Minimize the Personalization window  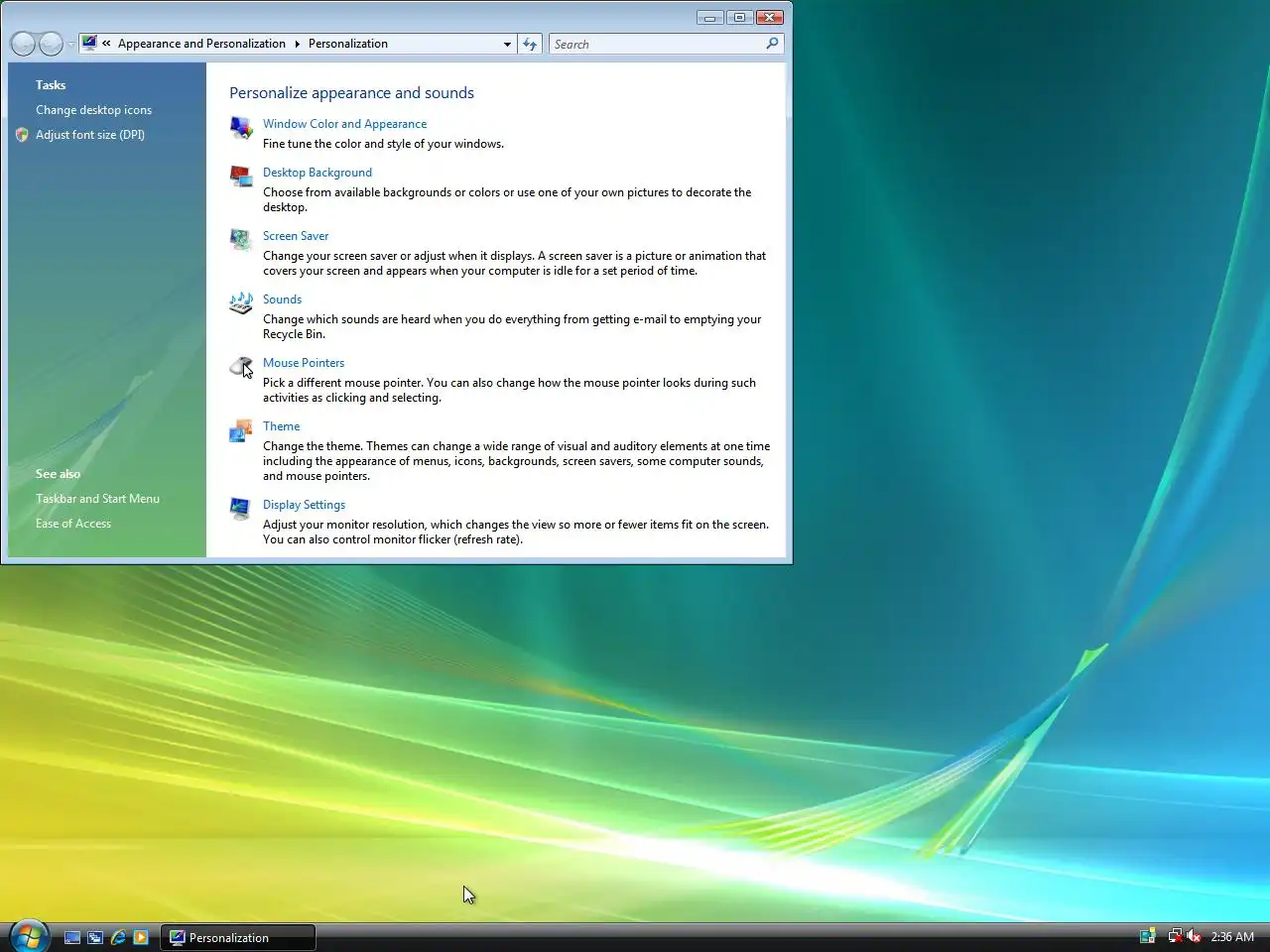(709, 17)
